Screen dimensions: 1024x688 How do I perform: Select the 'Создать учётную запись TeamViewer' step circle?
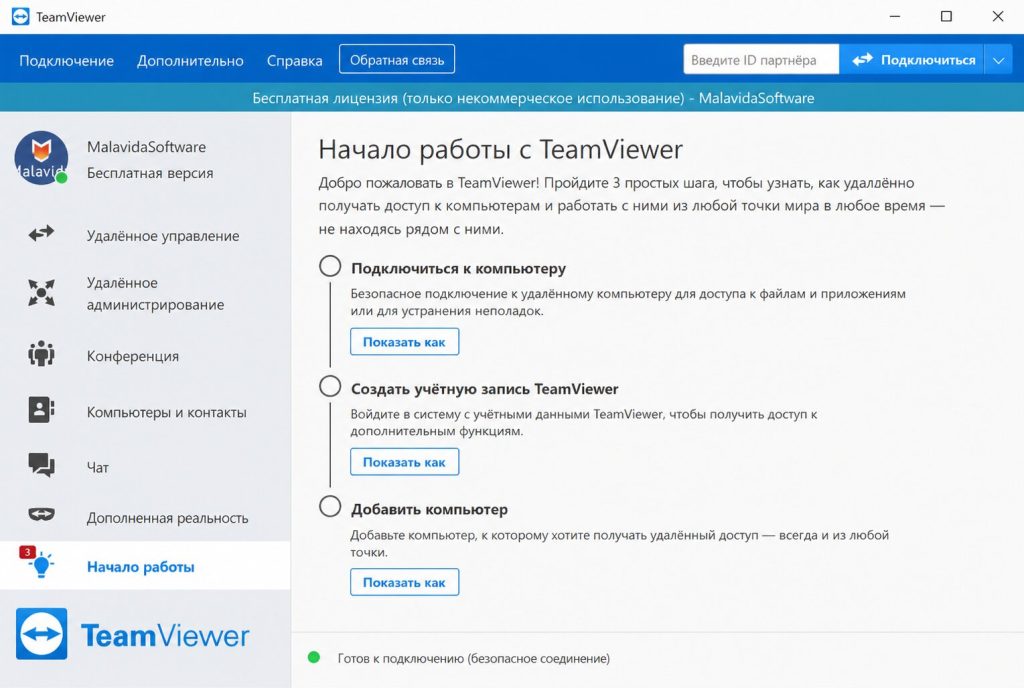coord(330,386)
